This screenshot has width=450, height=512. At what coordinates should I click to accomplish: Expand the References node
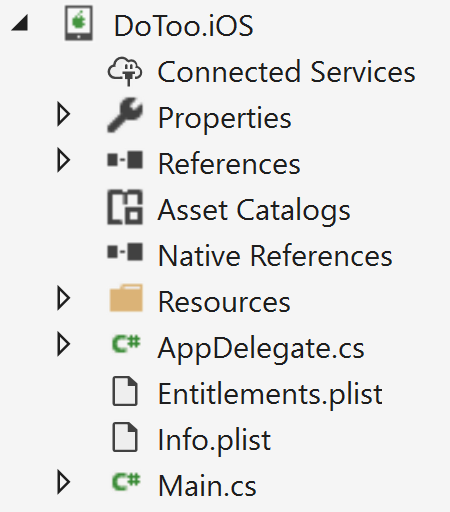pyautogui.click(x=63, y=160)
